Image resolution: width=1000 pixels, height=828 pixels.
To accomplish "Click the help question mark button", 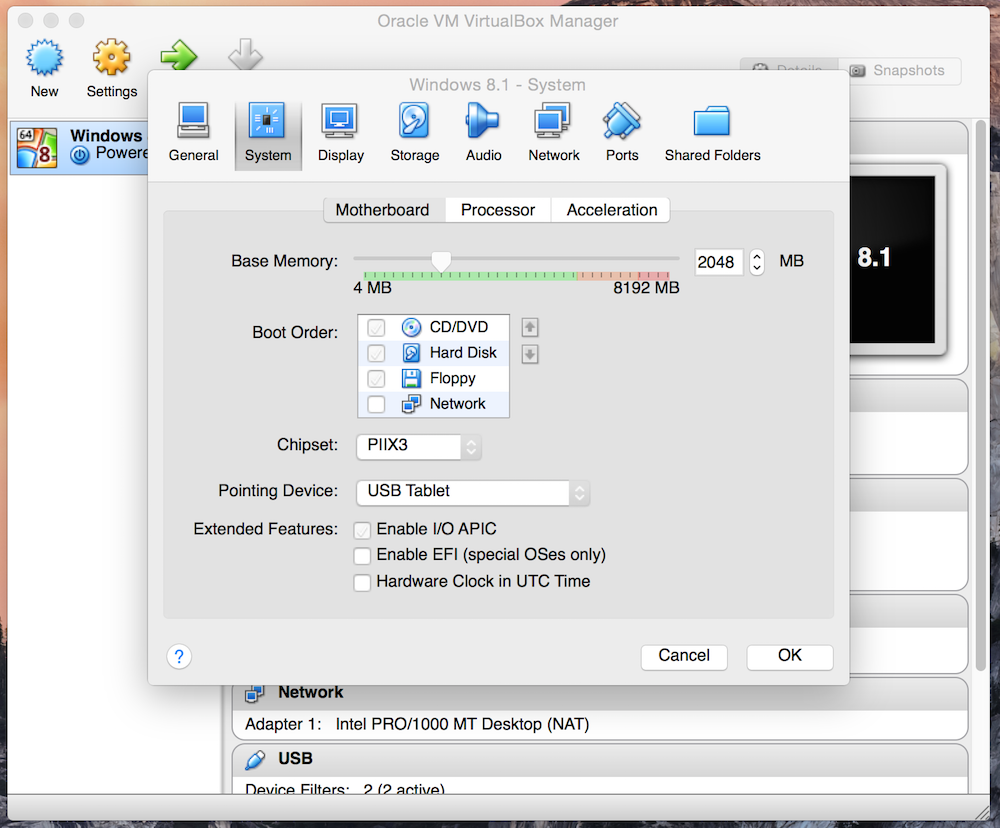I will [x=179, y=656].
